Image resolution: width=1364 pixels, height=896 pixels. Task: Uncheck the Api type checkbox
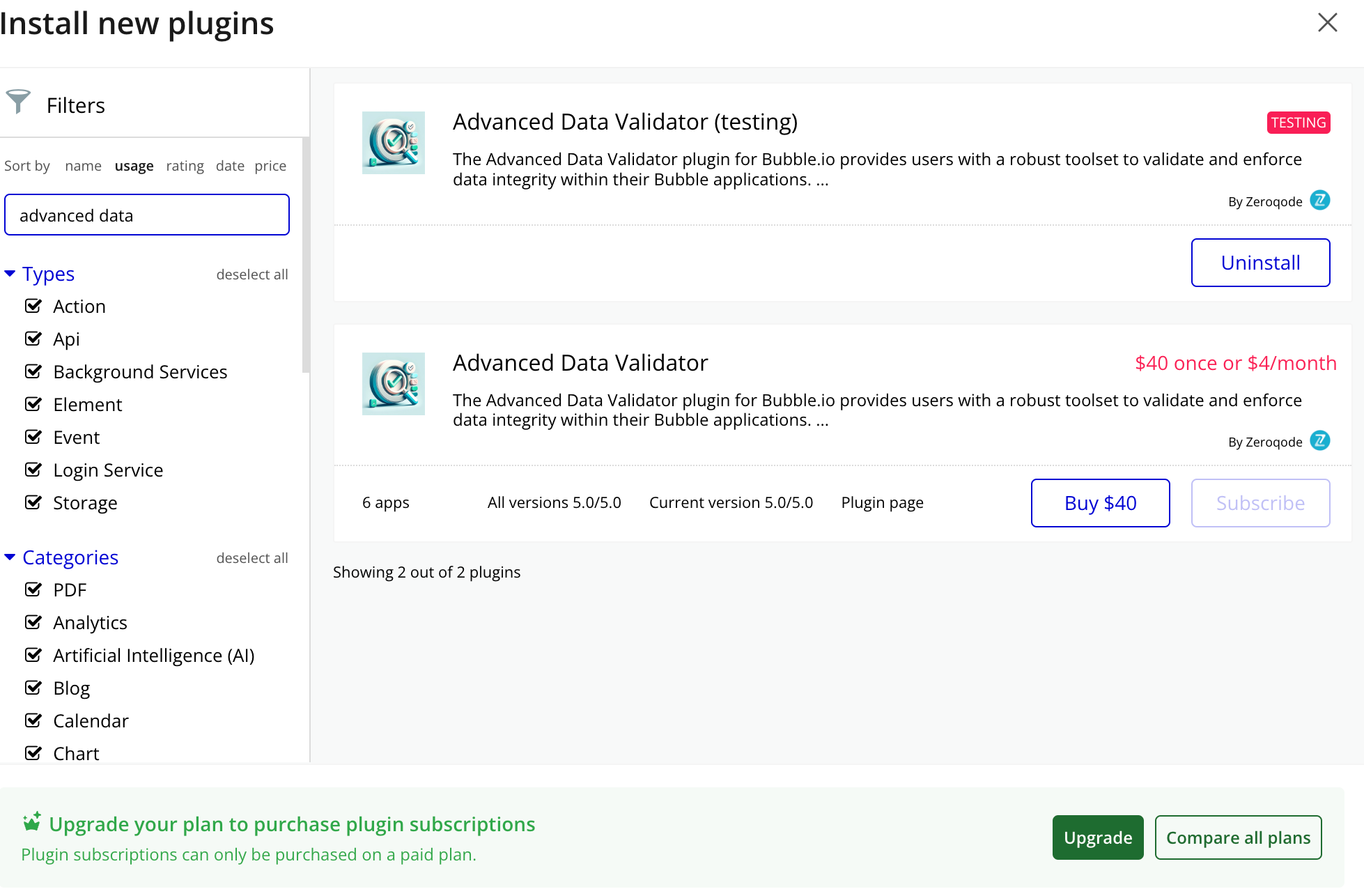tap(33, 339)
